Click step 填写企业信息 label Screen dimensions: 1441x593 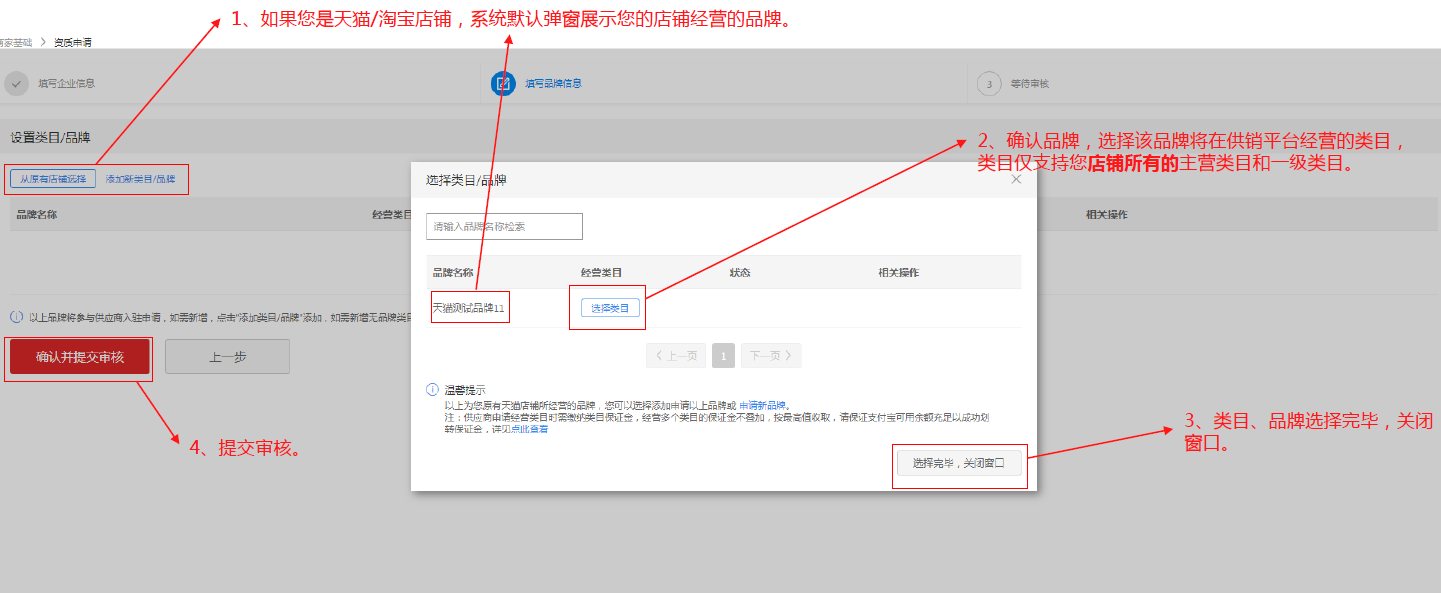[x=67, y=84]
